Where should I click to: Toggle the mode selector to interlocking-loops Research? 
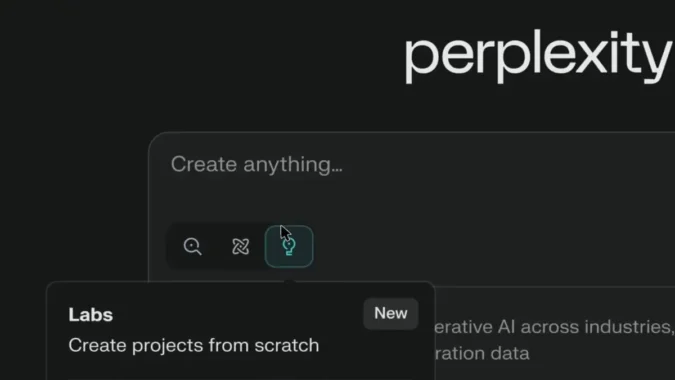(240, 247)
